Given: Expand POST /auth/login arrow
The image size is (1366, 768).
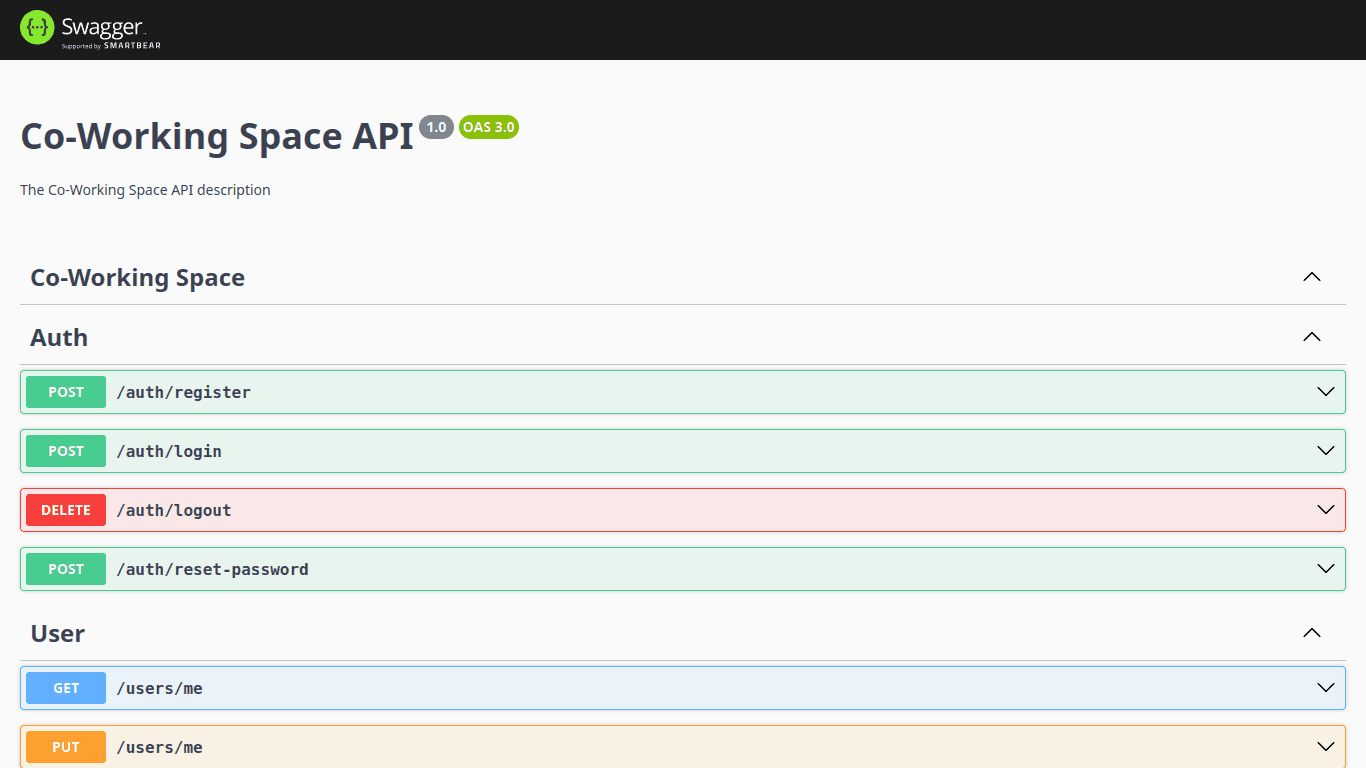Looking at the screenshot, I should pyautogui.click(x=1326, y=451).
